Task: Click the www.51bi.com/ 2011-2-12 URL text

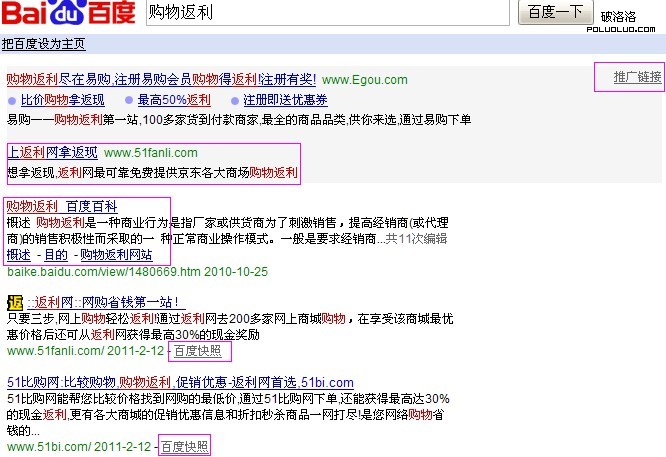Action: tap(79, 447)
